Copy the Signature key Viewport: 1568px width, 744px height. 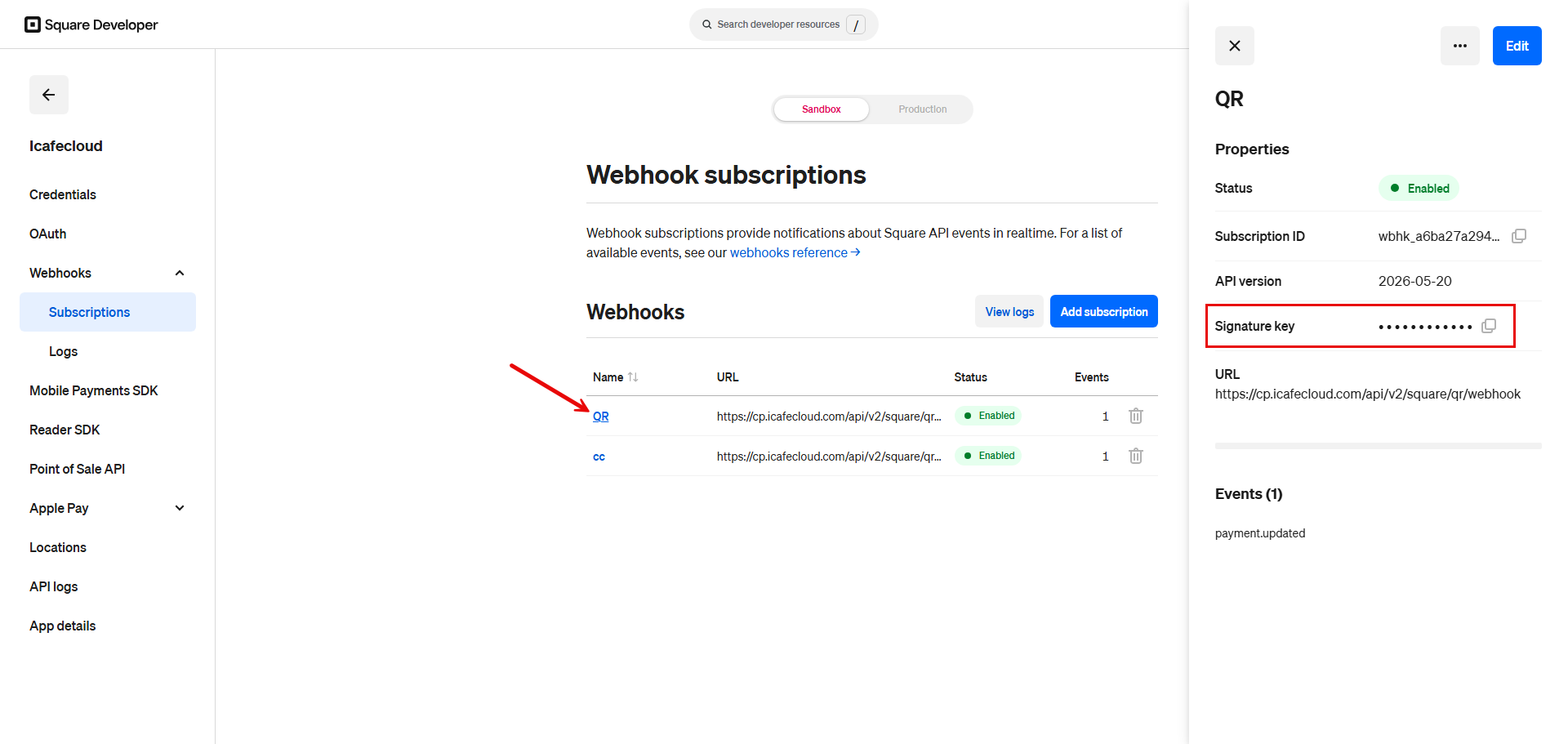pos(1489,326)
